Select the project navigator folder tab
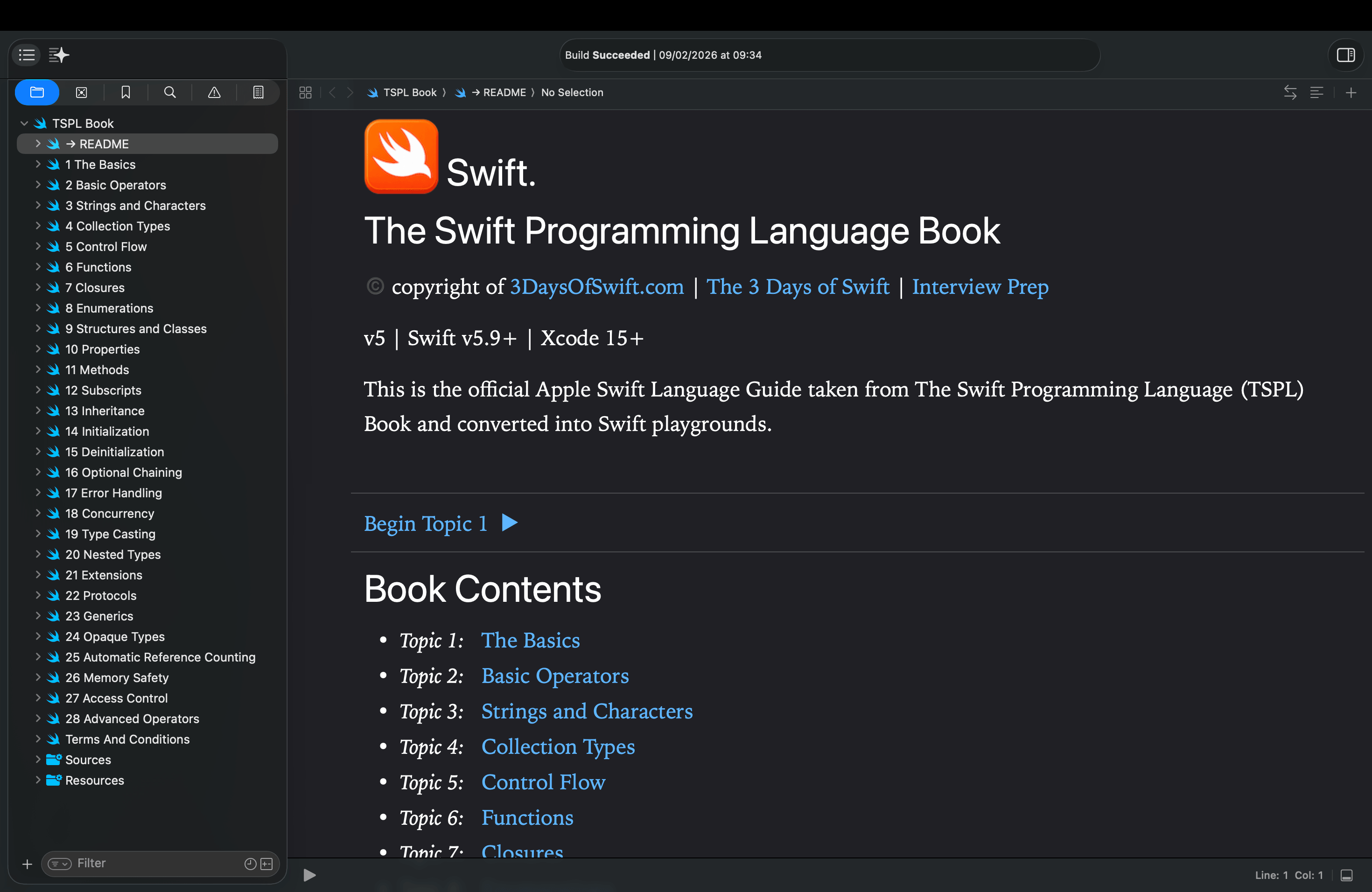 tap(37, 92)
